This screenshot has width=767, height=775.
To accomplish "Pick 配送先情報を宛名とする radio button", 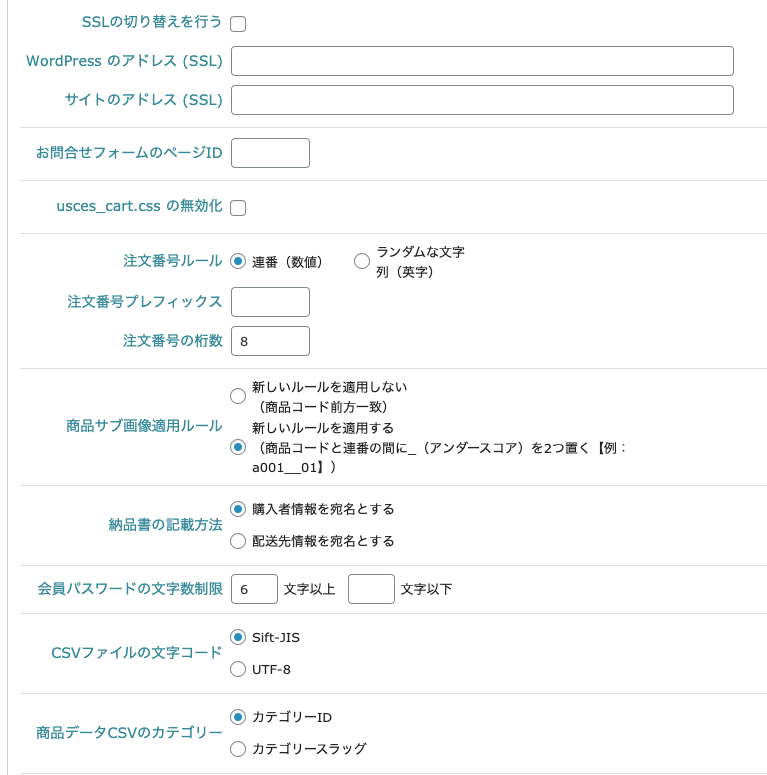I will (x=238, y=541).
